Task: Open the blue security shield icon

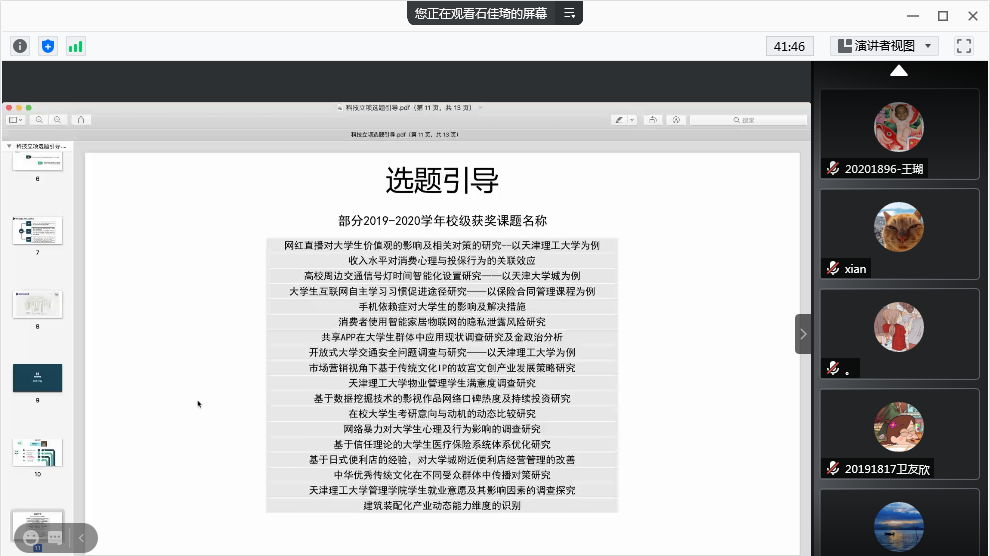Action: coord(48,46)
